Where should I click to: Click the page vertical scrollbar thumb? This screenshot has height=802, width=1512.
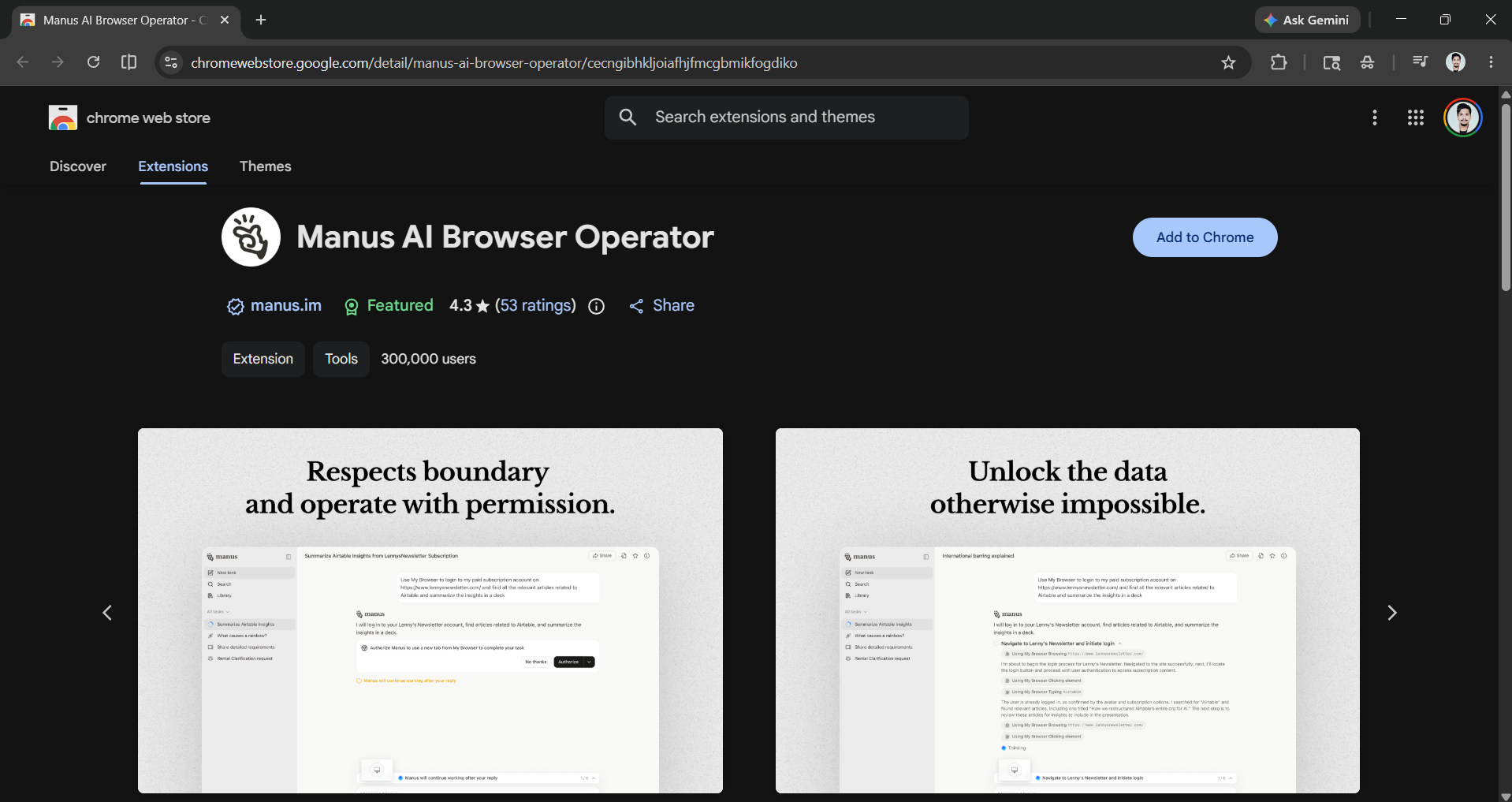(x=1506, y=197)
